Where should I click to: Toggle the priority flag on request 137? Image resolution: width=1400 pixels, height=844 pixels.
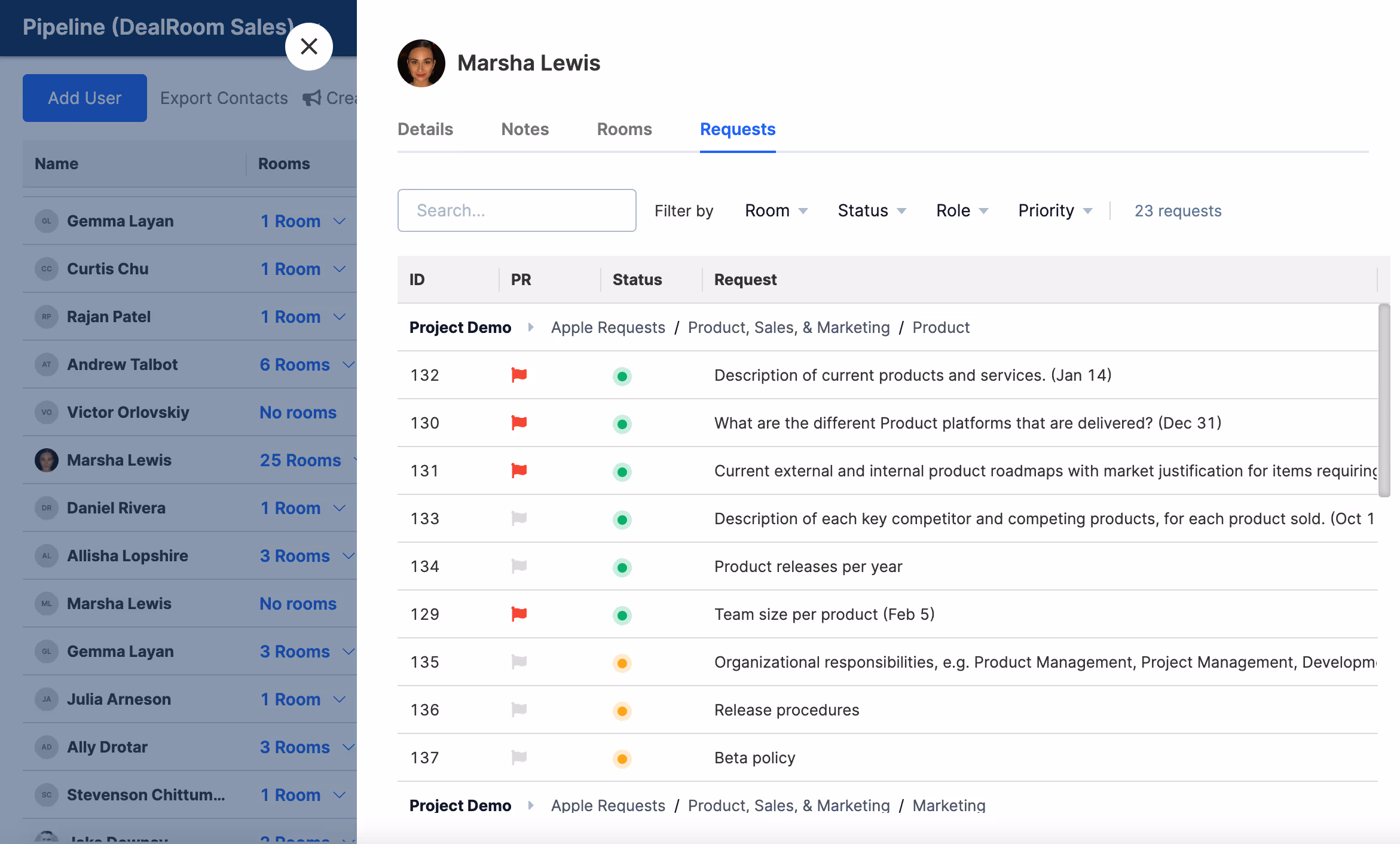519,758
